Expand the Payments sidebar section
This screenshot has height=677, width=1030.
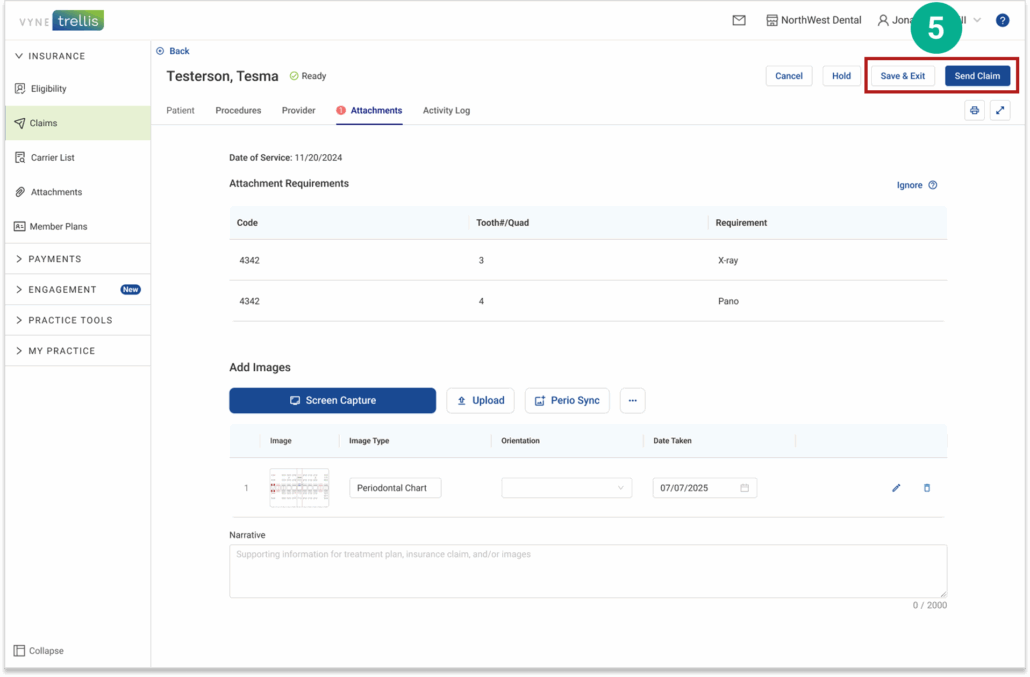pyautogui.click(x=55, y=259)
